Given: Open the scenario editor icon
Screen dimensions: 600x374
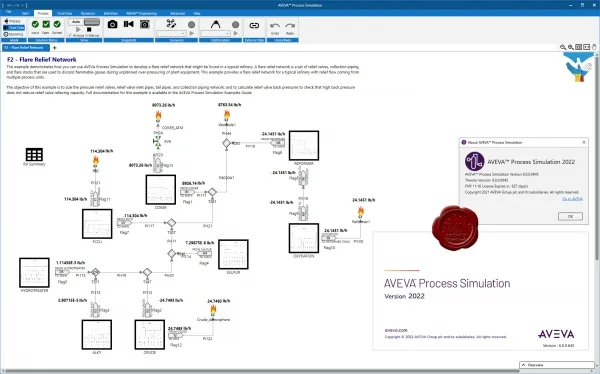Looking at the screenshot, I should [x=171, y=24].
